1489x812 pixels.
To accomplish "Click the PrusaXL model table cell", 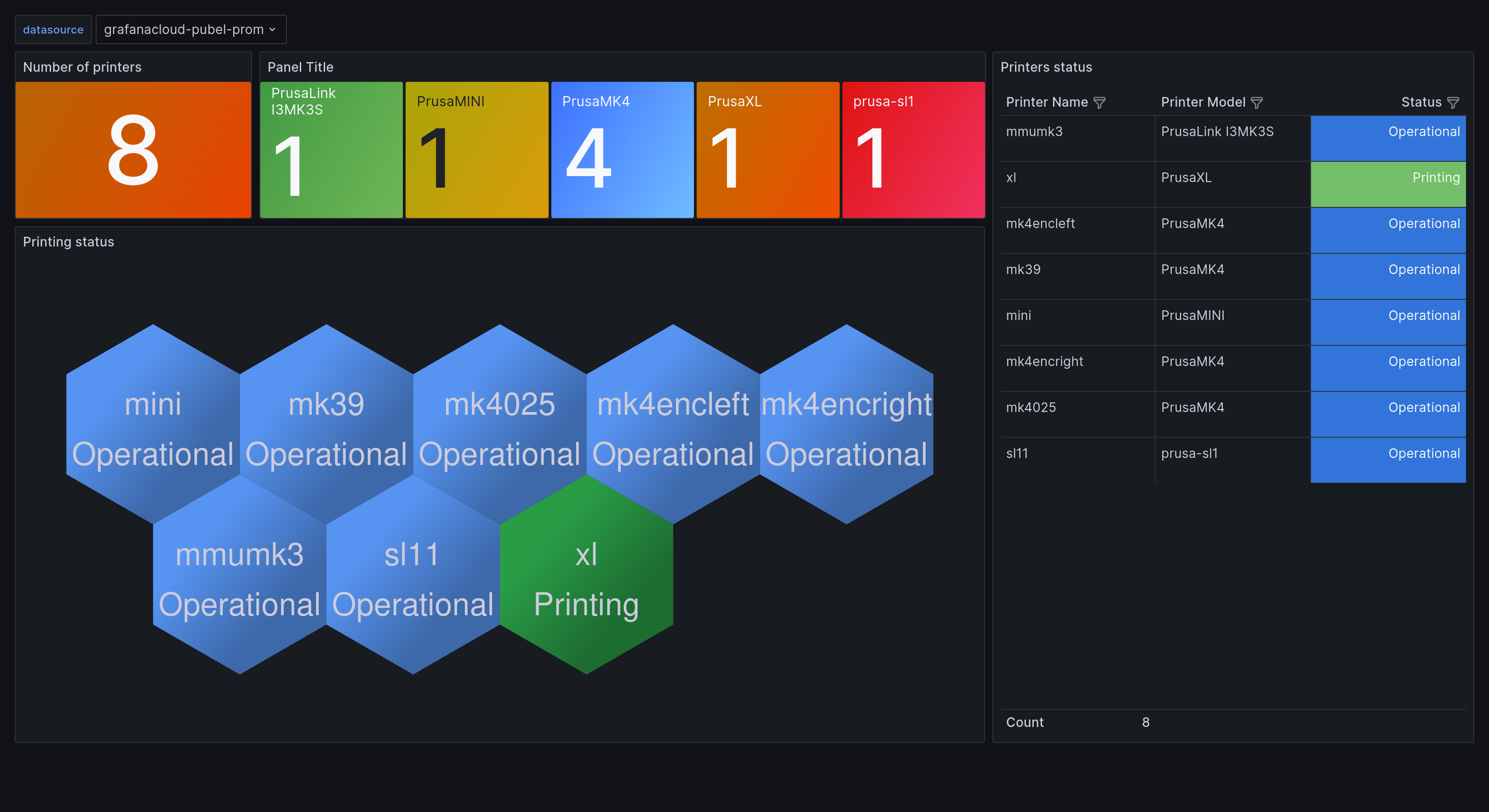I will point(1233,184).
